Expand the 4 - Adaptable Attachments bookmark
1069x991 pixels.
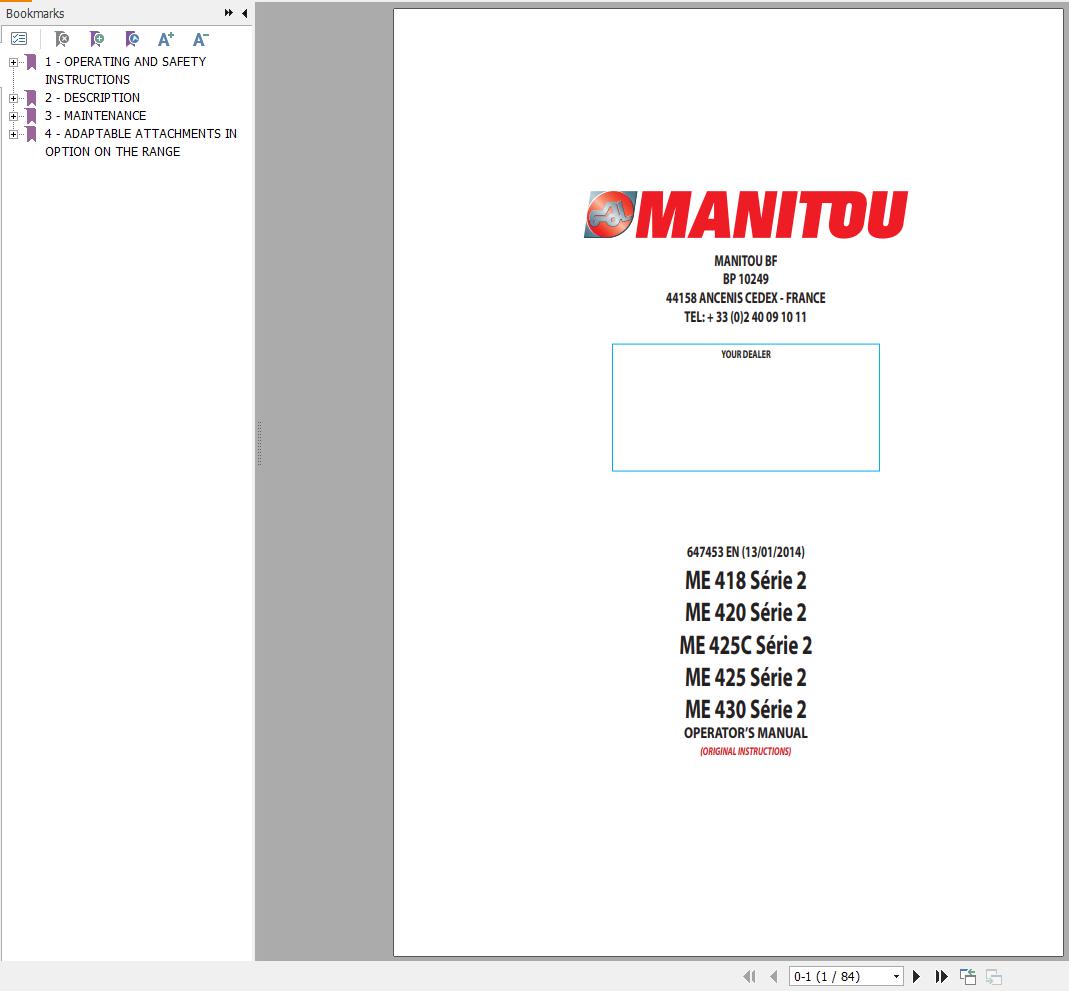click(x=13, y=134)
